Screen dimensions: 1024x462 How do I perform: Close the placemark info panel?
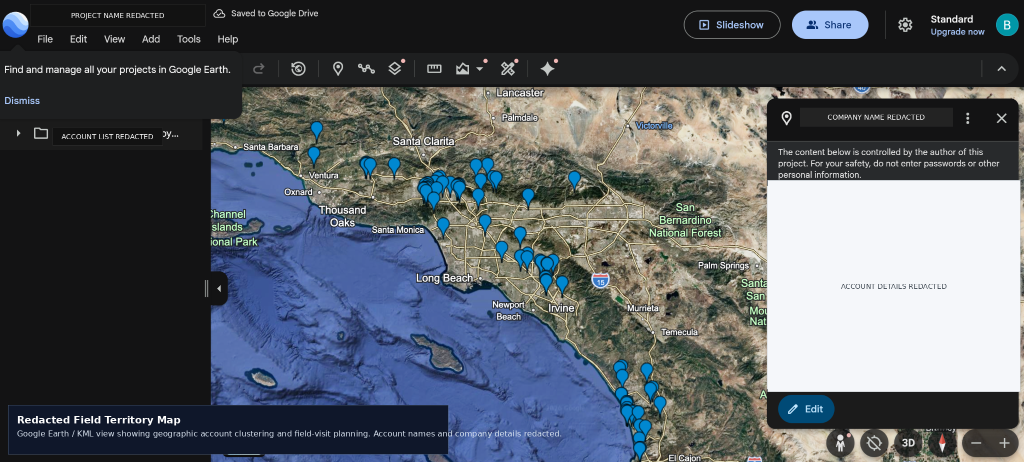[x=1001, y=118]
